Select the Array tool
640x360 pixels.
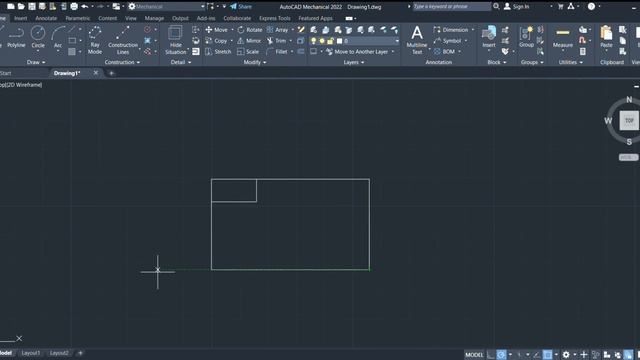click(278, 30)
